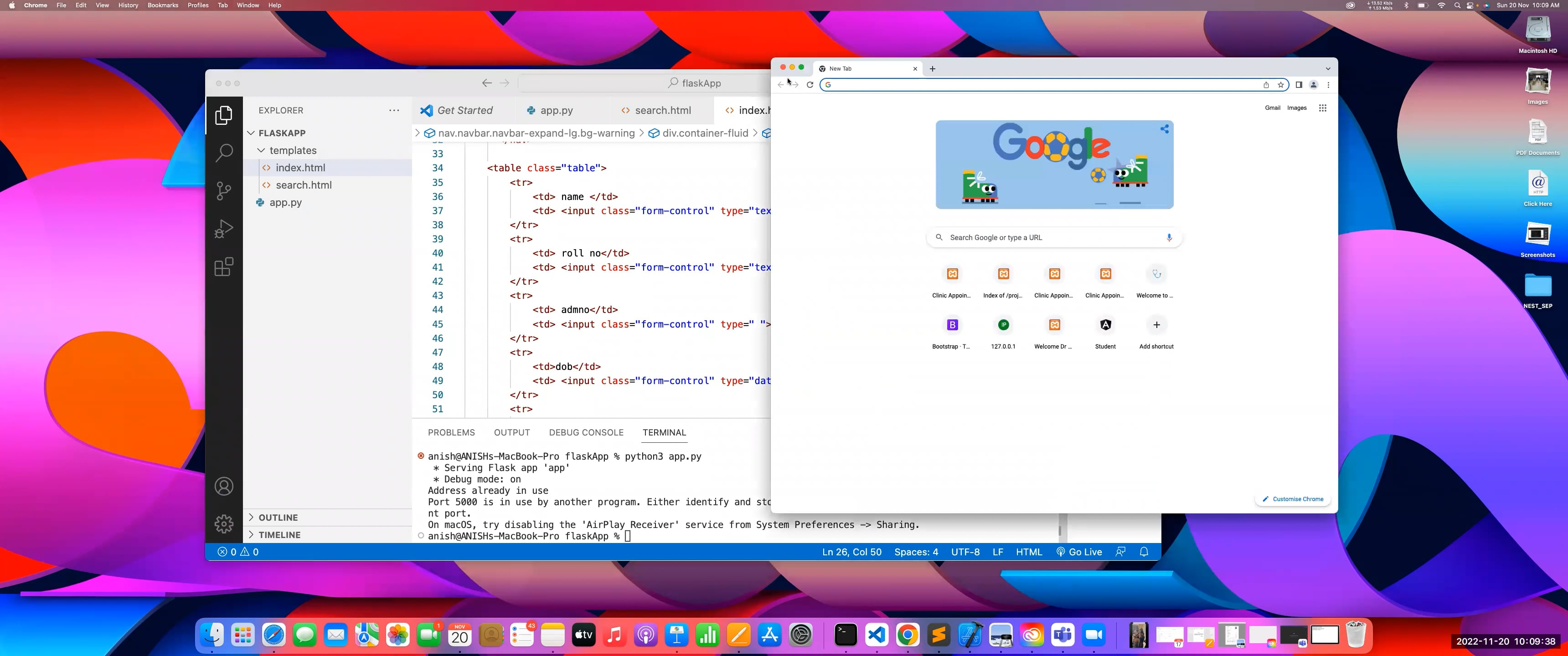1568x656 pixels.
Task: Click the errors and warnings status indicator
Action: (238, 552)
